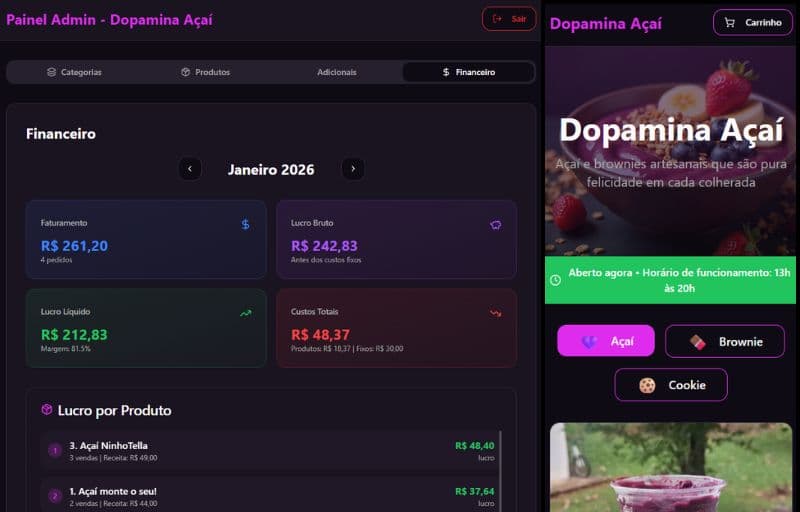800x512 pixels.
Task: Click the trending-up icon on Lucro Líquido
Action: [x=246, y=313]
